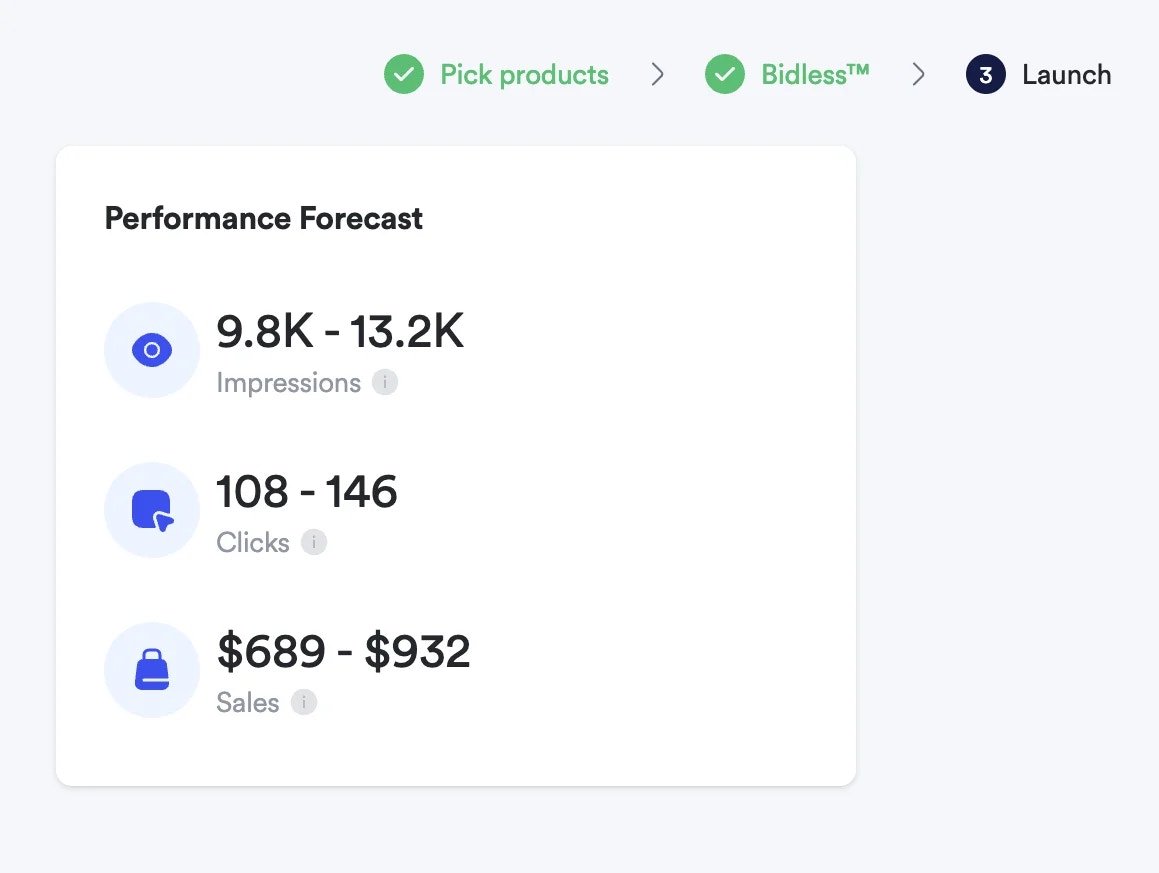This screenshot has width=1159, height=873.
Task: Click the 108 - 146 clicks forecast value
Action: click(307, 491)
